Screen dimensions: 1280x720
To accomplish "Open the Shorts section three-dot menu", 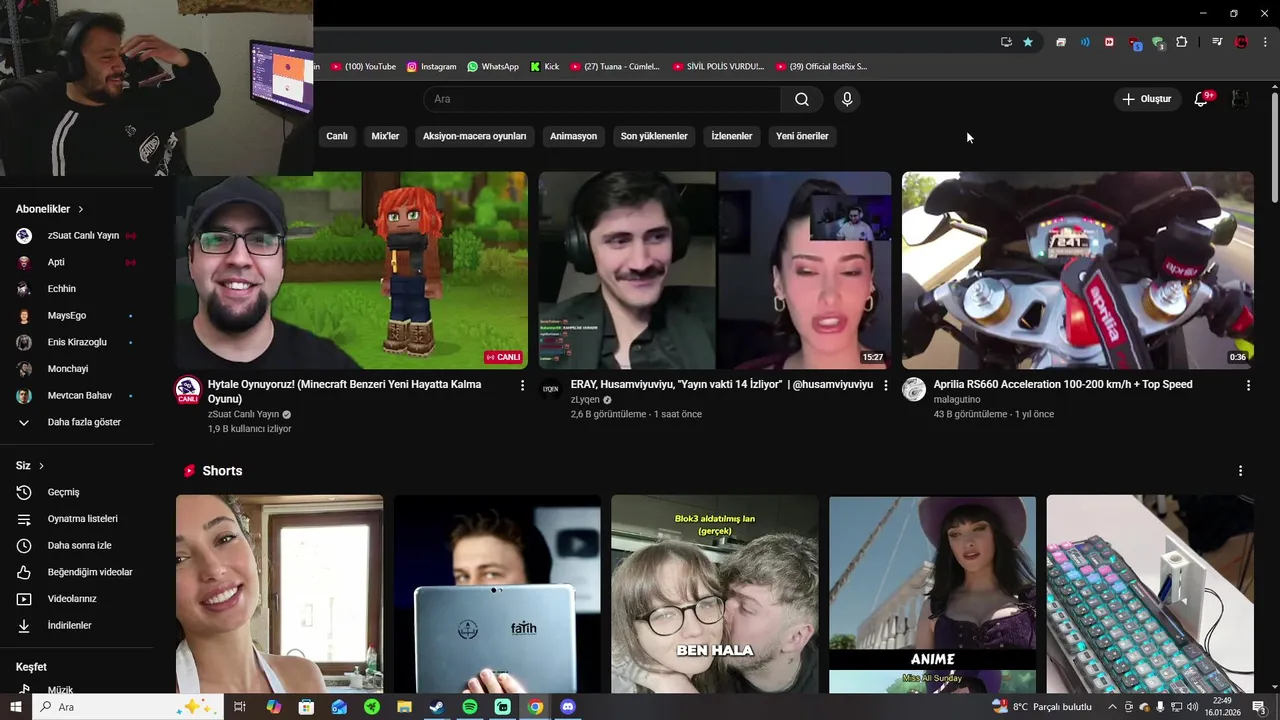I will (x=1240, y=471).
